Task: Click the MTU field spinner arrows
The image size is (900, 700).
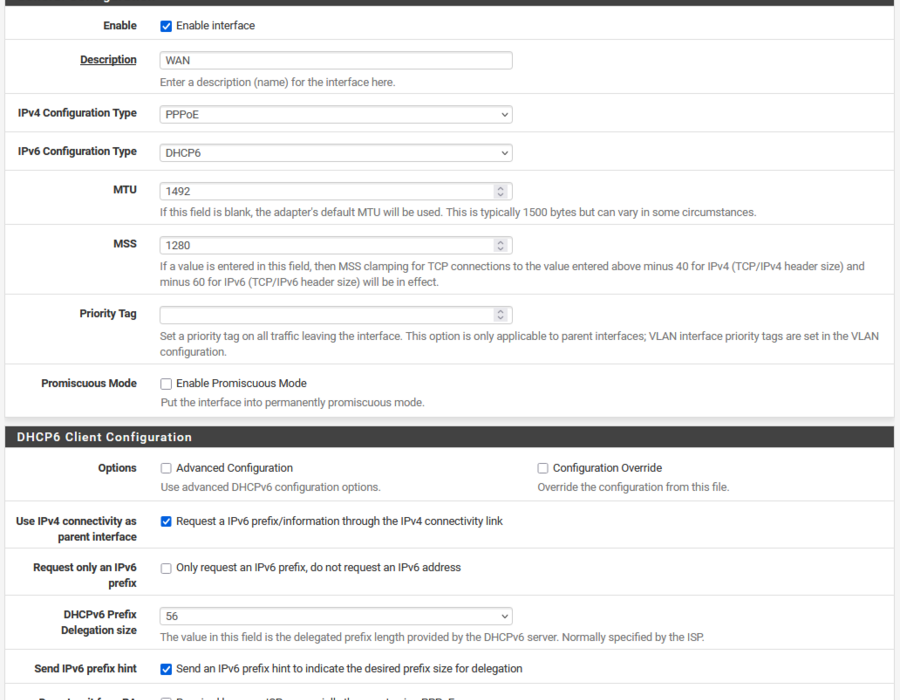Action: (501, 192)
